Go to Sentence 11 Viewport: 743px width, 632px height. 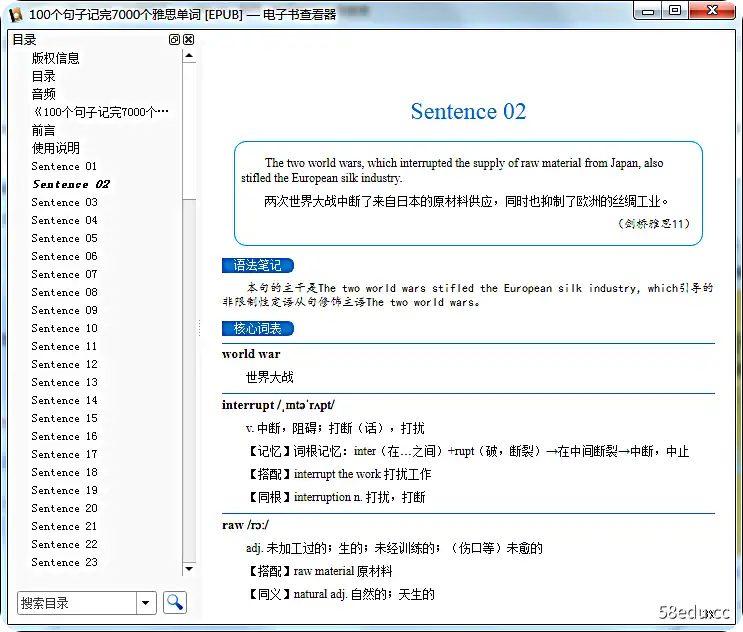tap(64, 346)
